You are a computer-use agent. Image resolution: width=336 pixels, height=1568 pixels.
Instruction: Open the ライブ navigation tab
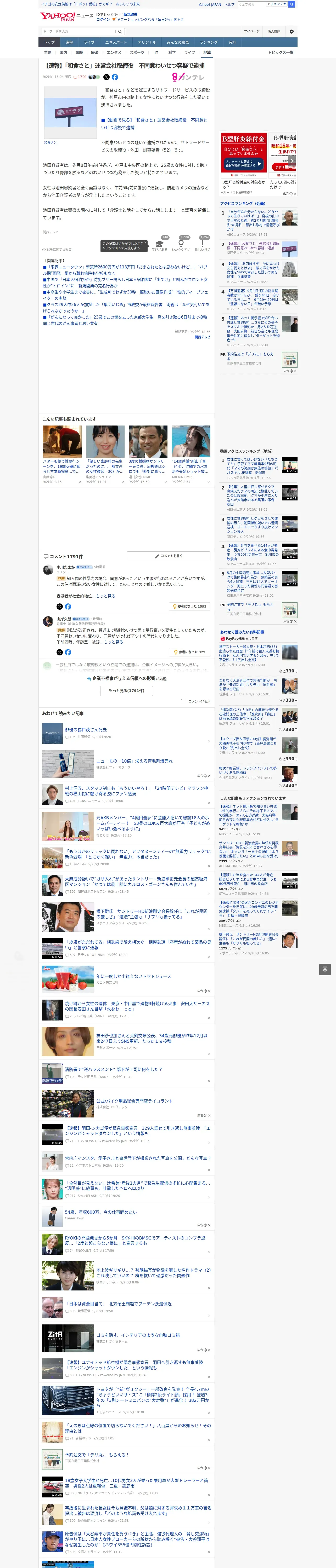(89, 42)
